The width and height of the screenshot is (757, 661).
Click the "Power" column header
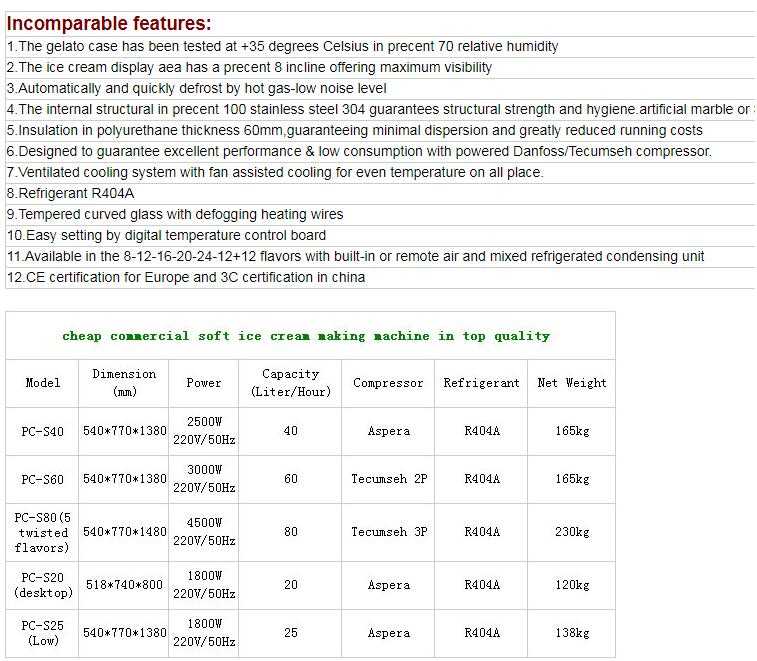[x=204, y=383]
